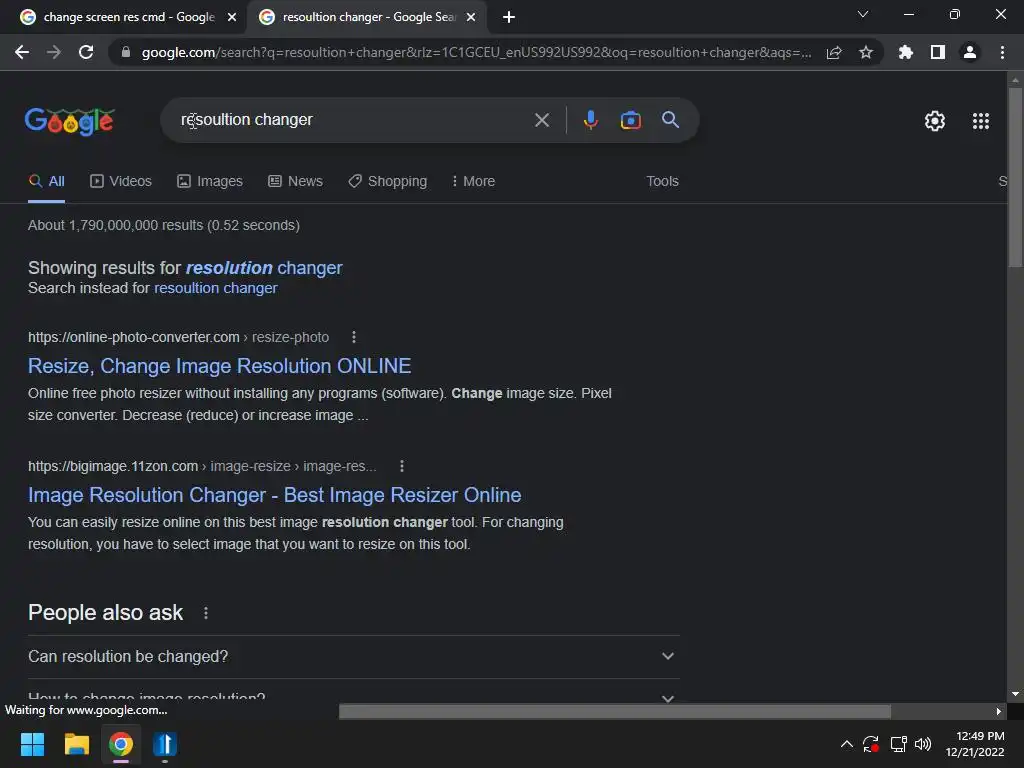Open the Windows Start menu
Screen dimensions: 1024x768
(x=32, y=744)
